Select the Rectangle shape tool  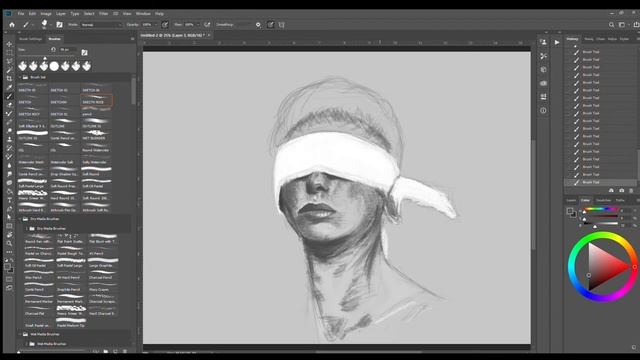coord(9,226)
